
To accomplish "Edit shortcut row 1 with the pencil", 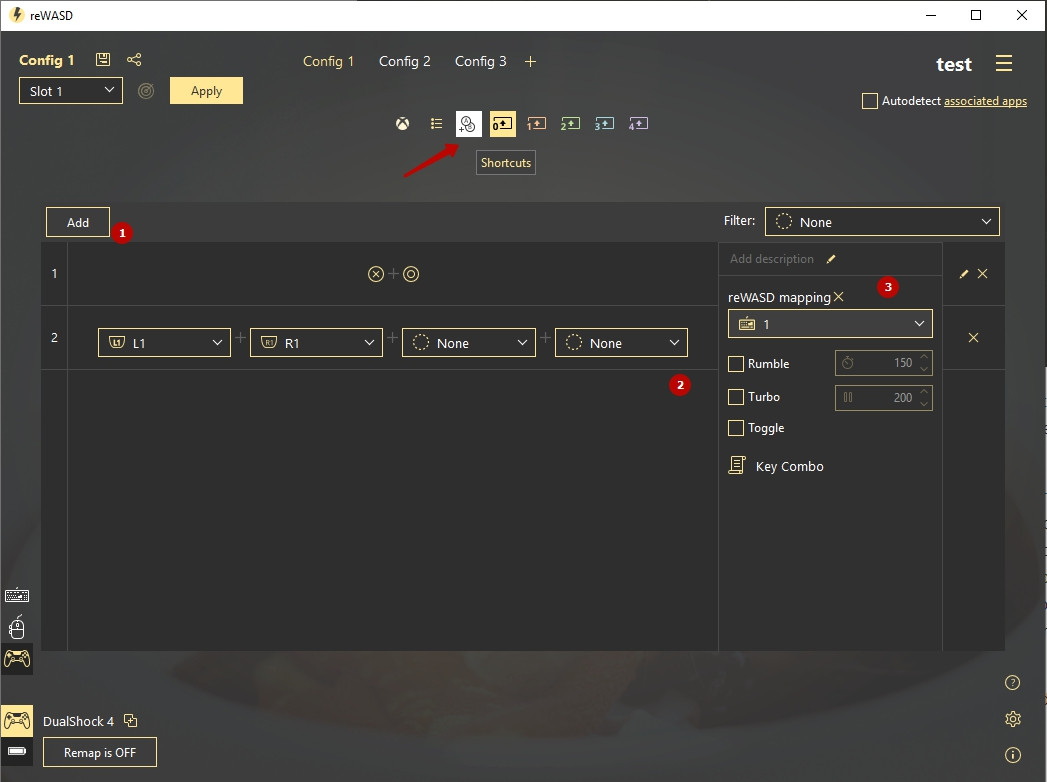I will pos(964,274).
